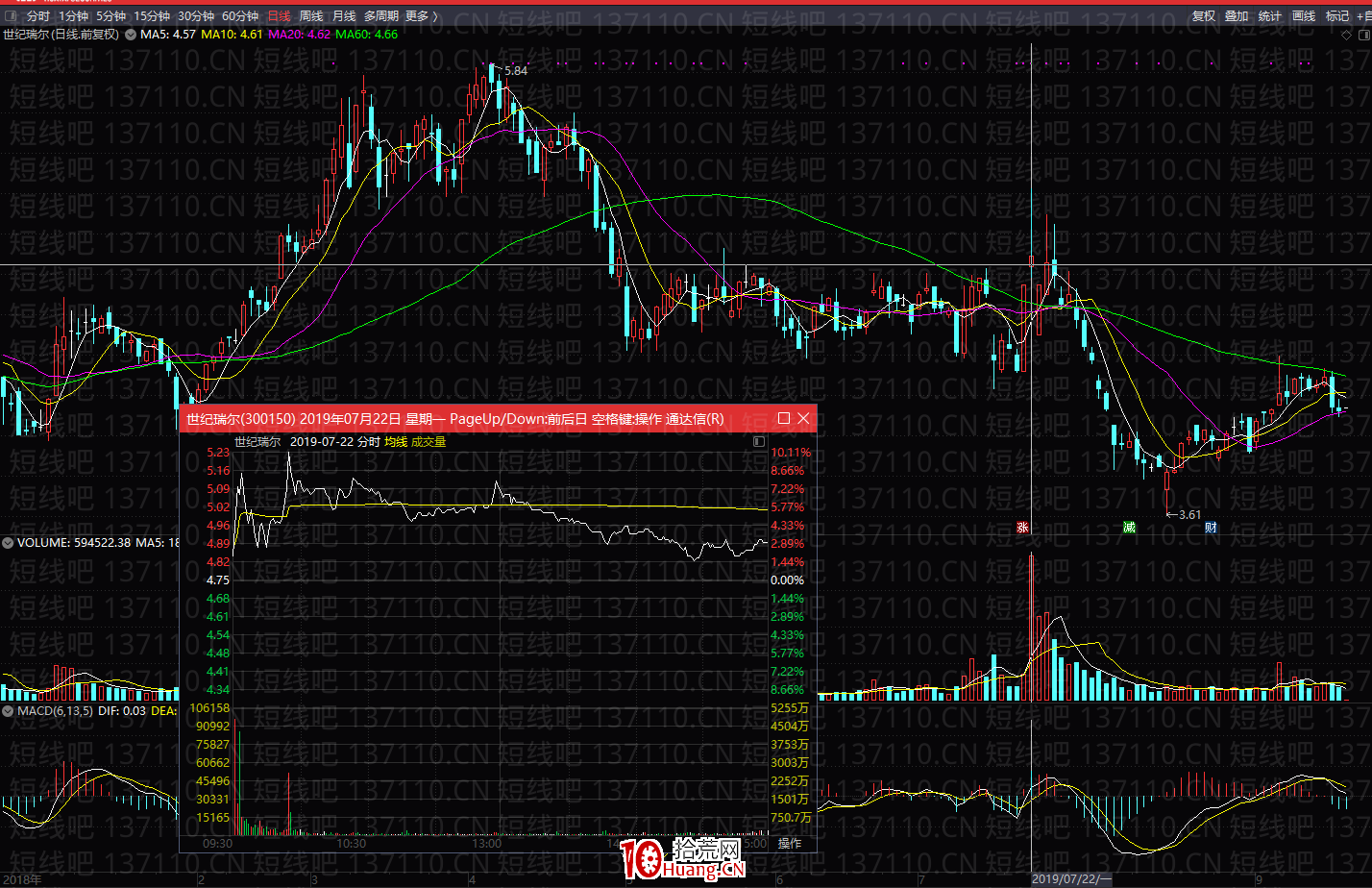1372x888 pixels.
Task: Click the diamond icon at chart top right
Action: pyautogui.click(x=1346, y=35)
